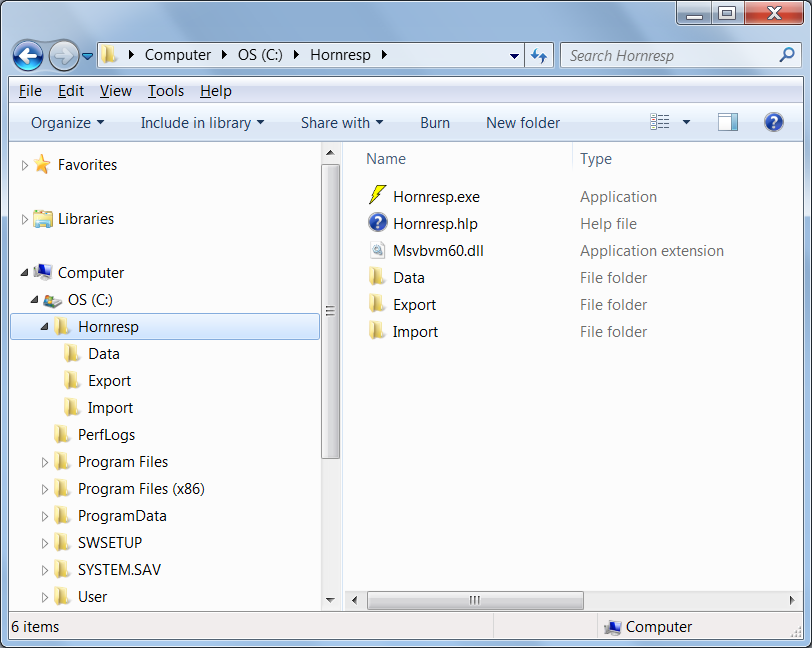Select OS (C:) drive icon in tree
Image resolution: width=812 pixels, height=648 pixels.
click(x=52, y=300)
